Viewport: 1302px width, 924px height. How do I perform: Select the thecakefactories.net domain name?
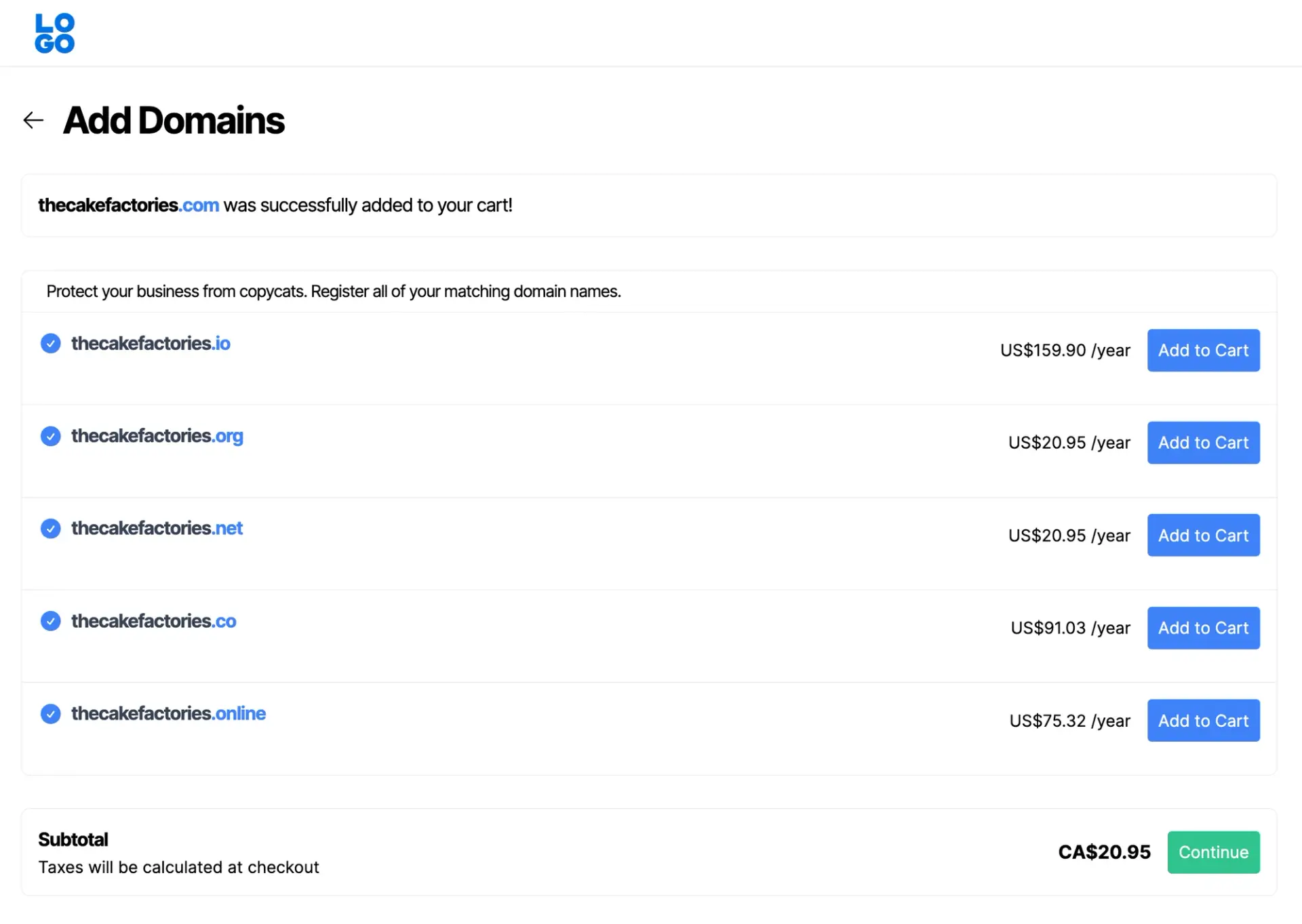[157, 529]
